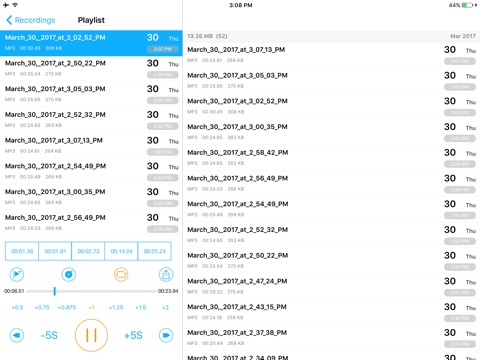The height and width of the screenshot is (360, 480).
Task: Set playback speed to x1
Action: coord(91,307)
